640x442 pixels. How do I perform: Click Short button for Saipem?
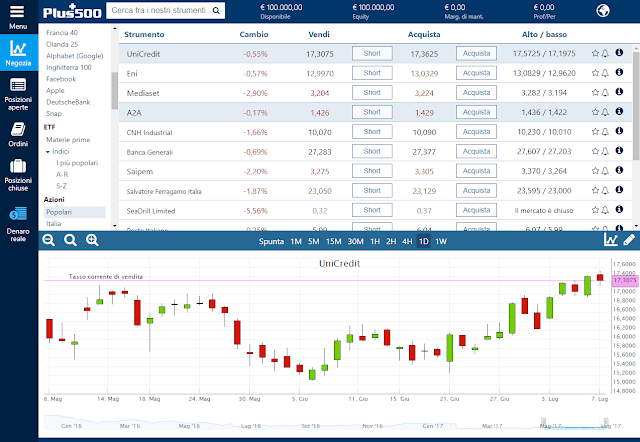(x=372, y=171)
